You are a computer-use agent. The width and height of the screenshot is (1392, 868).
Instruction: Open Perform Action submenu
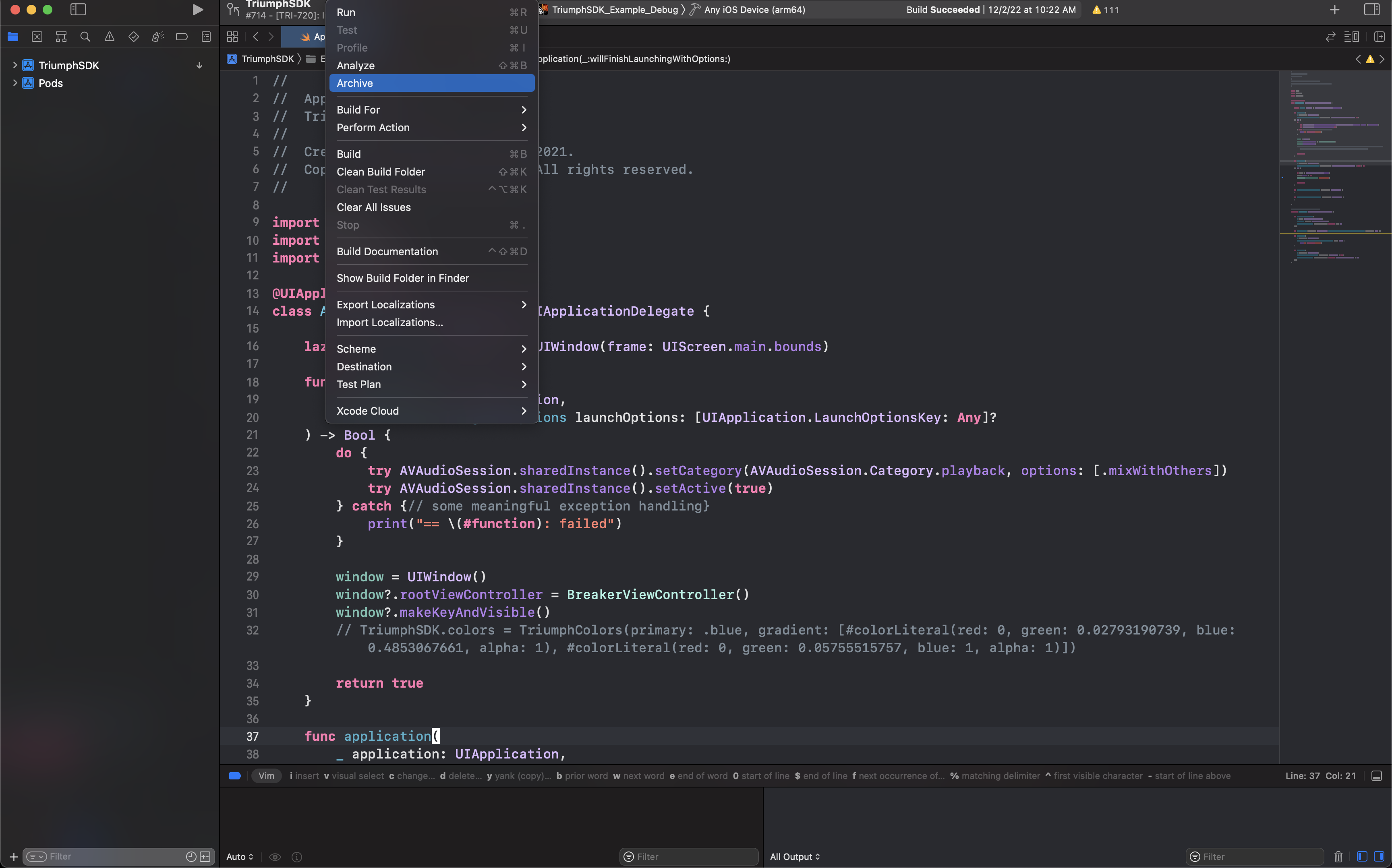(432, 128)
